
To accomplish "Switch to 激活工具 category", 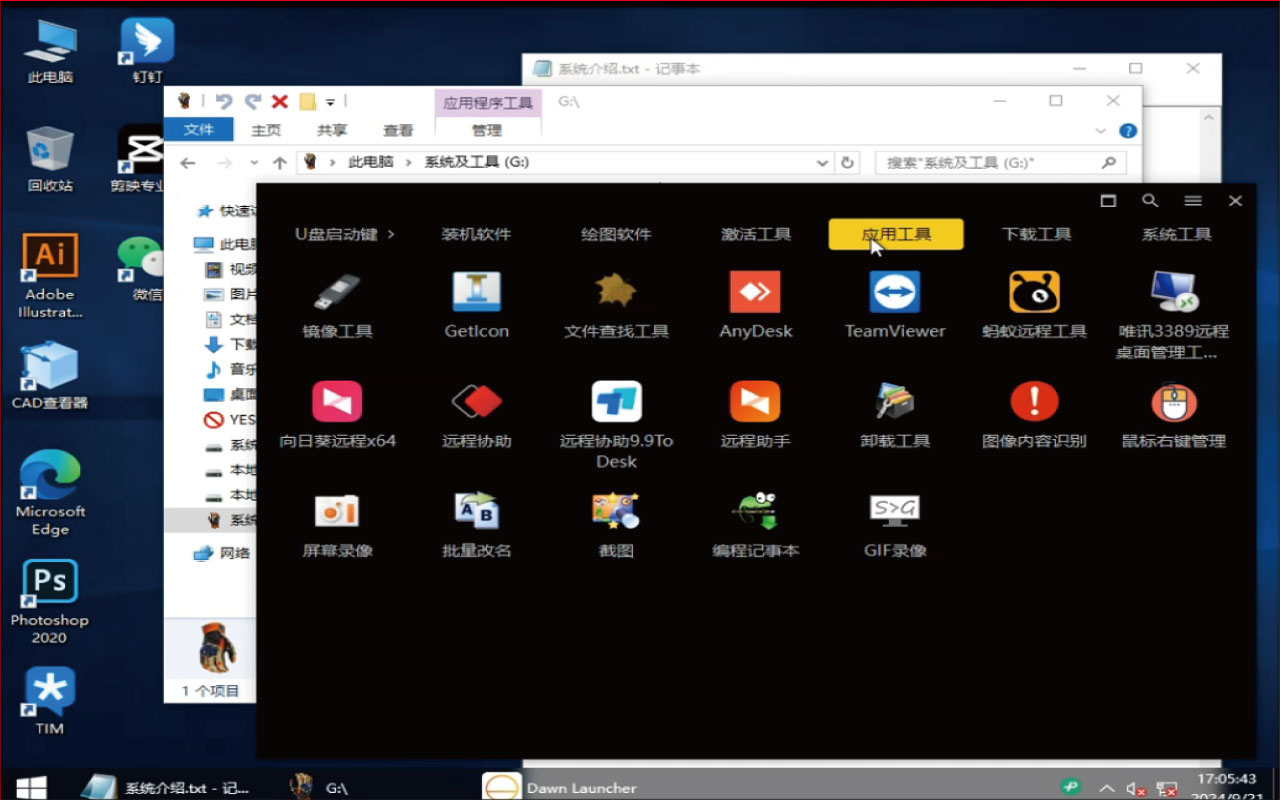I will pos(756,234).
